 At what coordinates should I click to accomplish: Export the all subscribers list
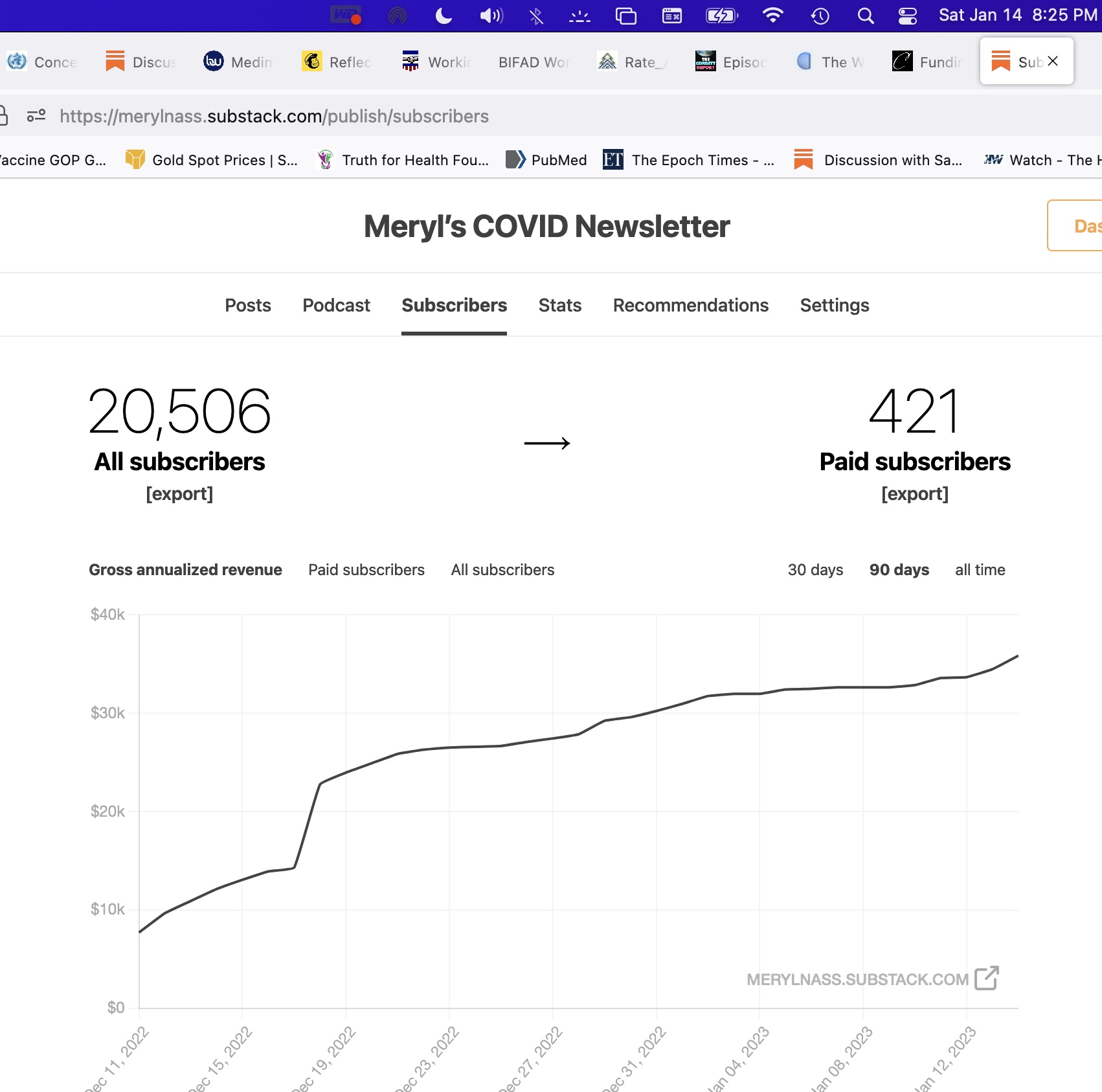(x=179, y=494)
